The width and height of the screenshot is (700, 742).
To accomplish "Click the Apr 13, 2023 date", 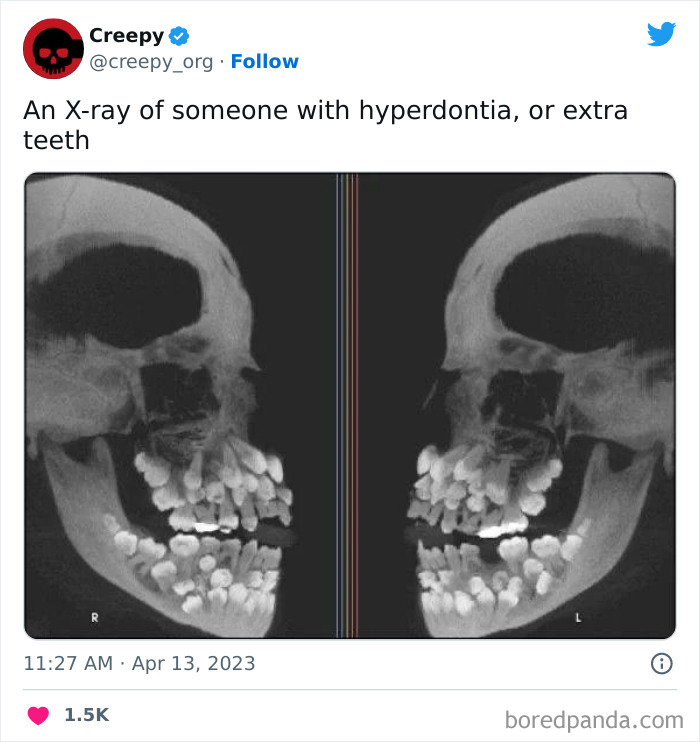I will 193,663.
